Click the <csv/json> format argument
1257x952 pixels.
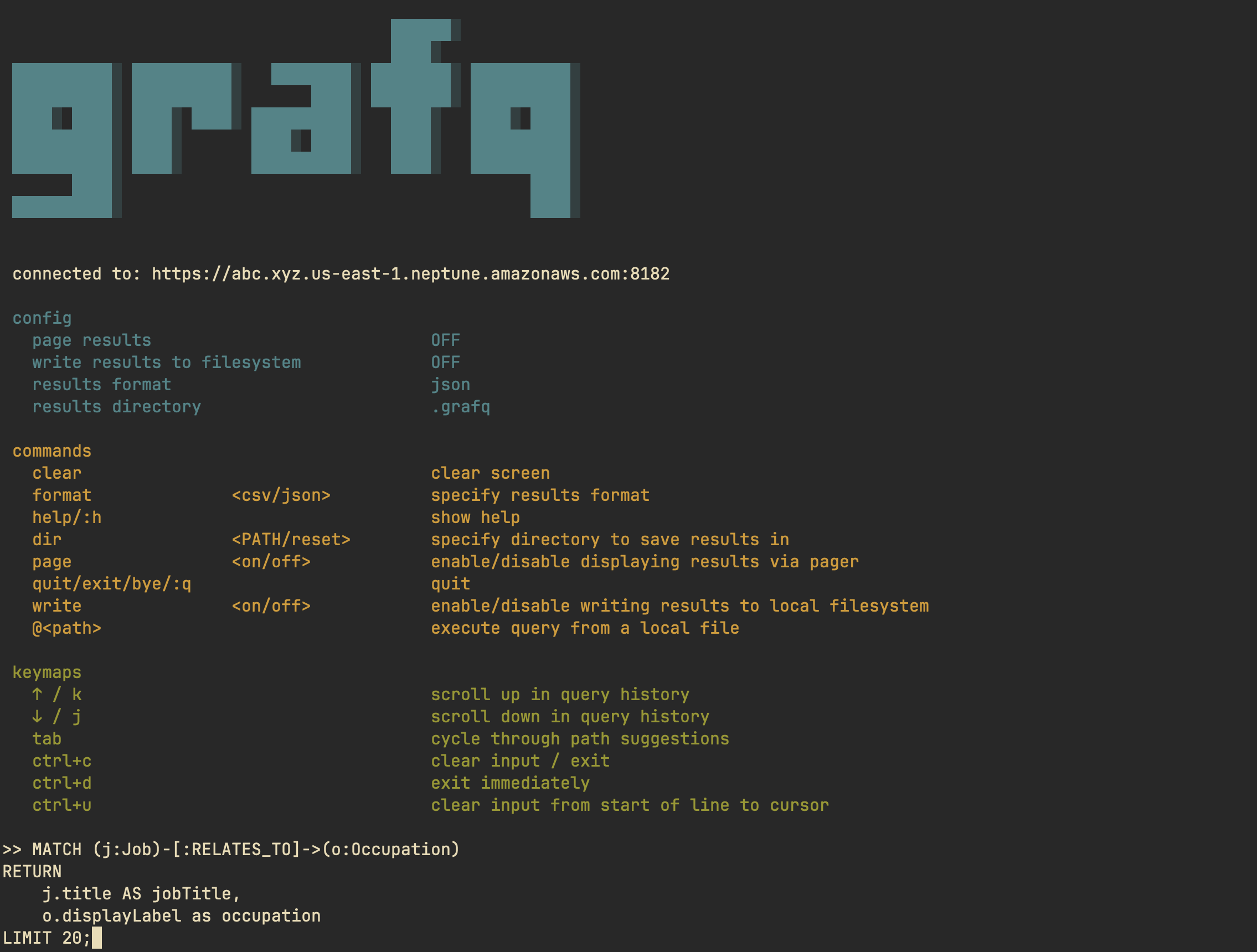point(281,495)
